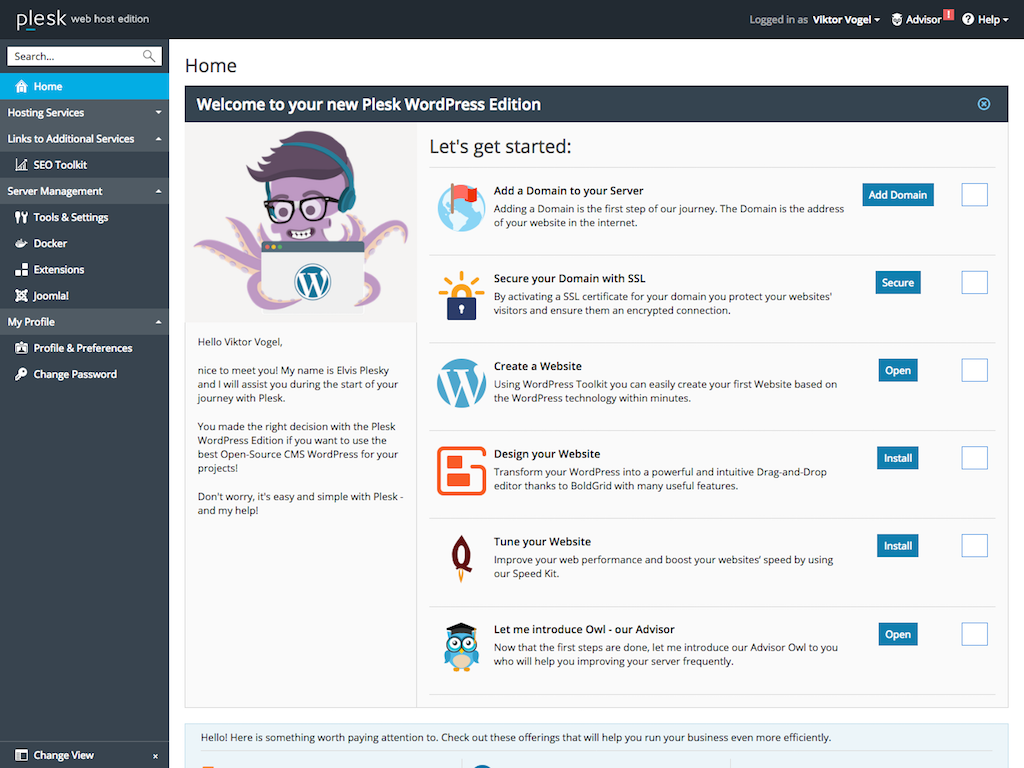Open the Help dropdown arrow
The image size is (1024, 768).
tap(1006, 20)
